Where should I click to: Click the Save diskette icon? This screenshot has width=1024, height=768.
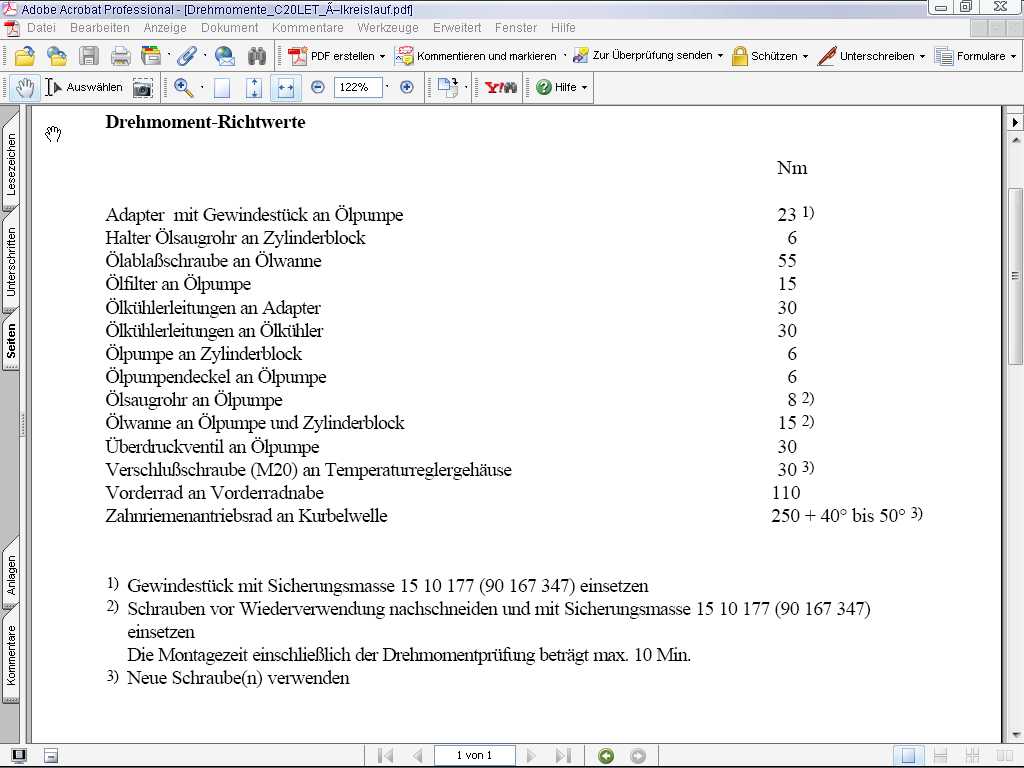(89, 56)
